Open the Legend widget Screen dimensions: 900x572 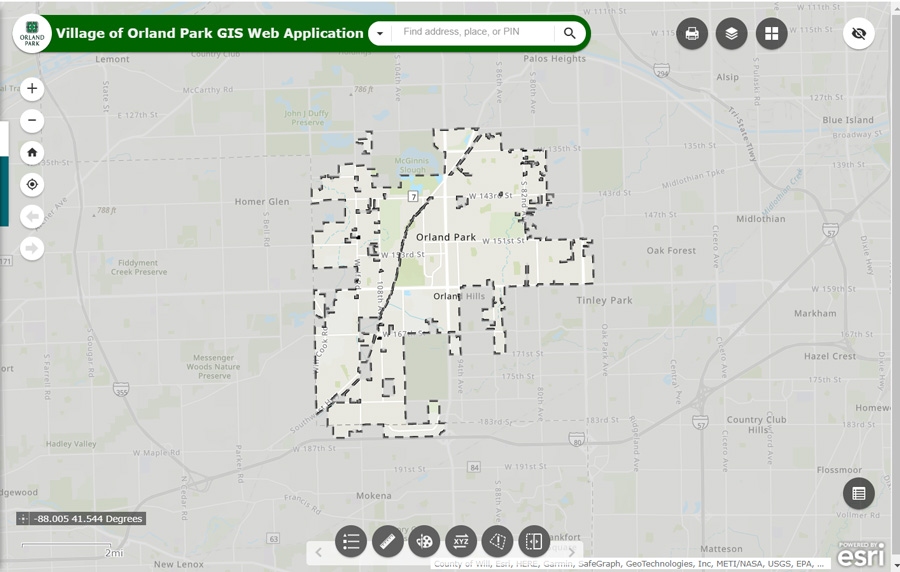click(x=351, y=541)
